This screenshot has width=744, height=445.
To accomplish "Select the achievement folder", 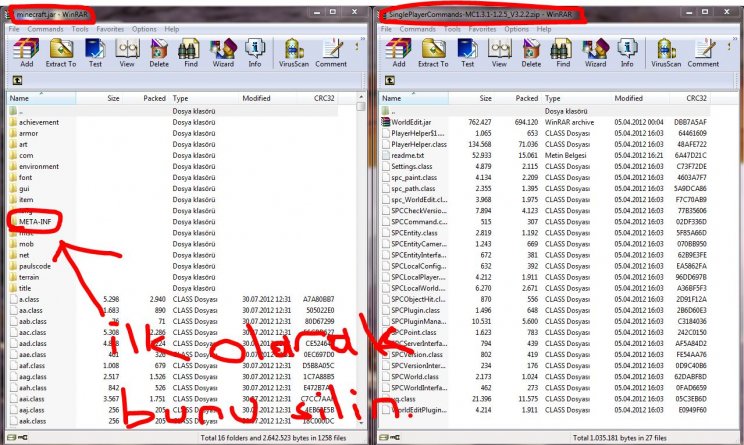I will [34, 122].
